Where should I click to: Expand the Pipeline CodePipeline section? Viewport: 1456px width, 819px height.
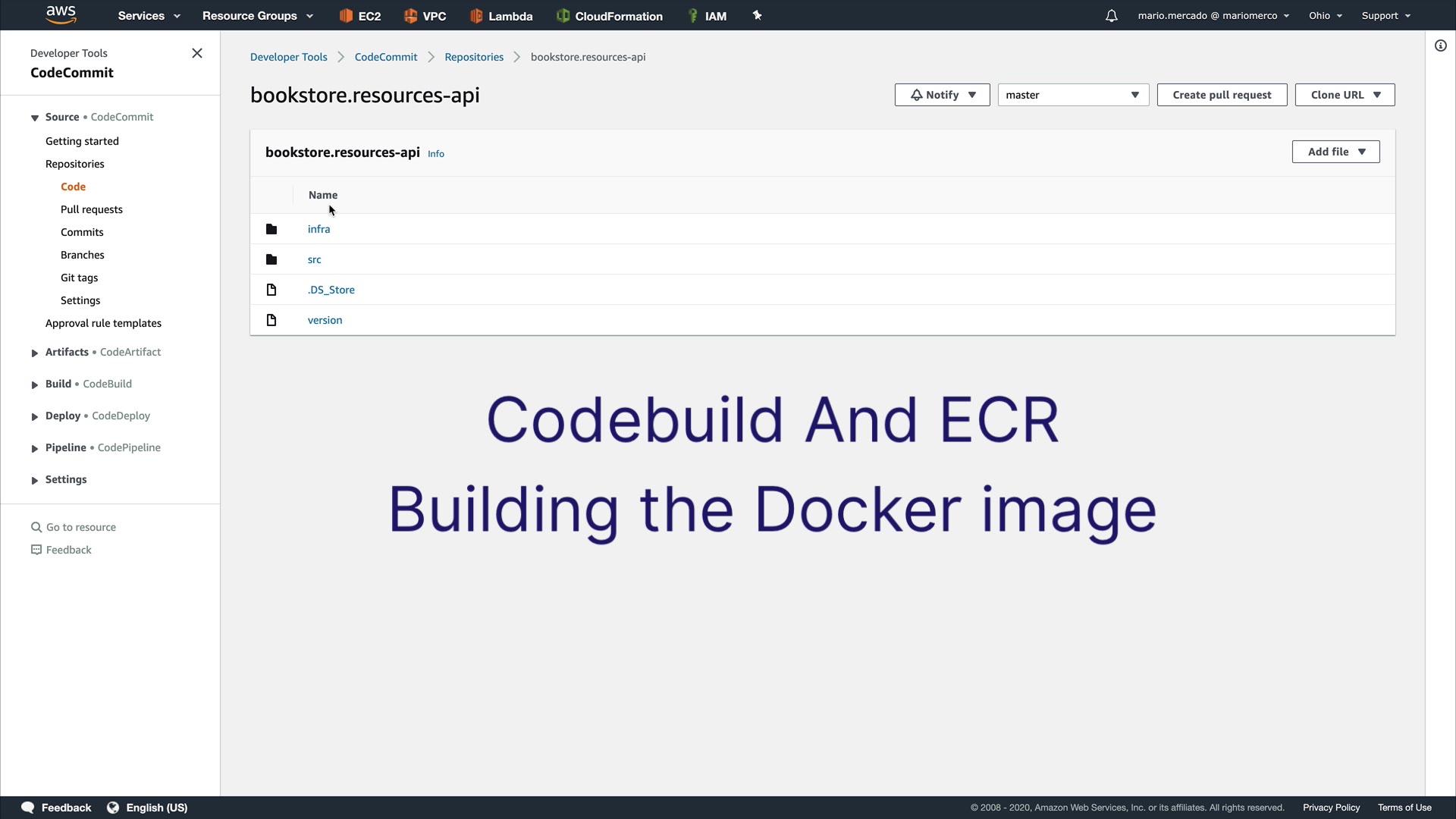pos(35,448)
